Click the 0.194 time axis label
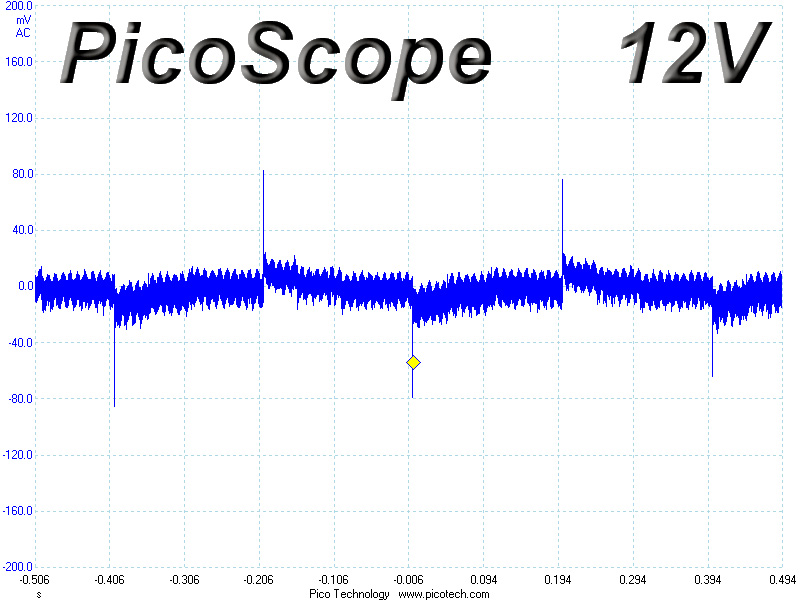 558,580
